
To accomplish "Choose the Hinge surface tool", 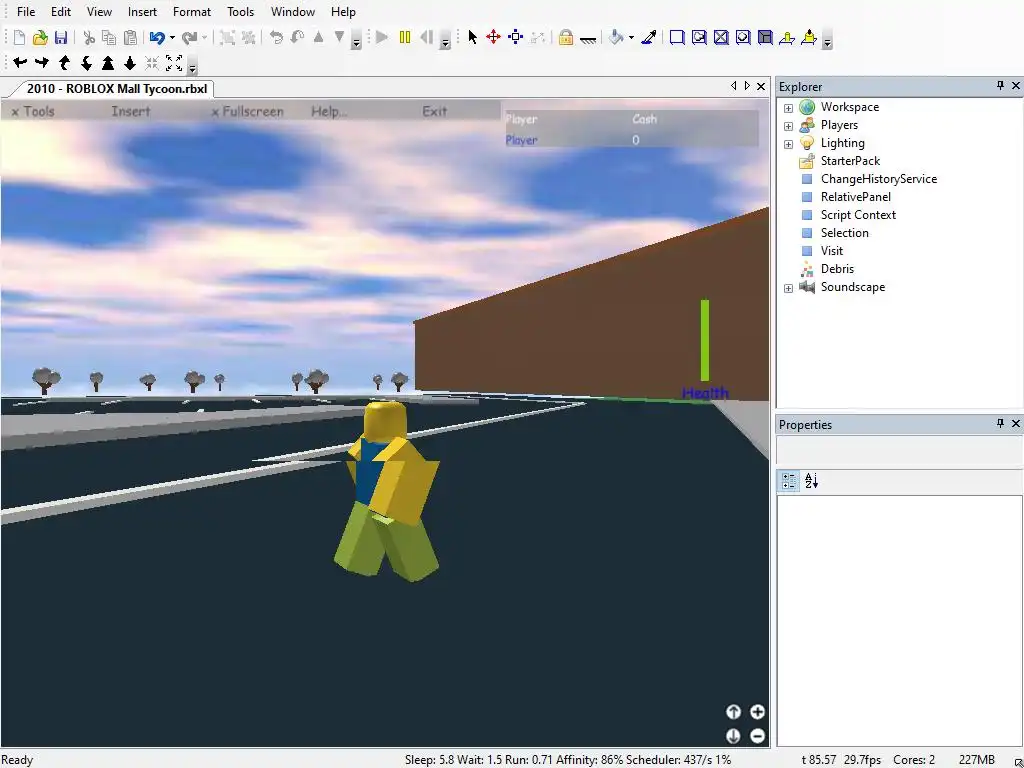I will coord(787,38).
